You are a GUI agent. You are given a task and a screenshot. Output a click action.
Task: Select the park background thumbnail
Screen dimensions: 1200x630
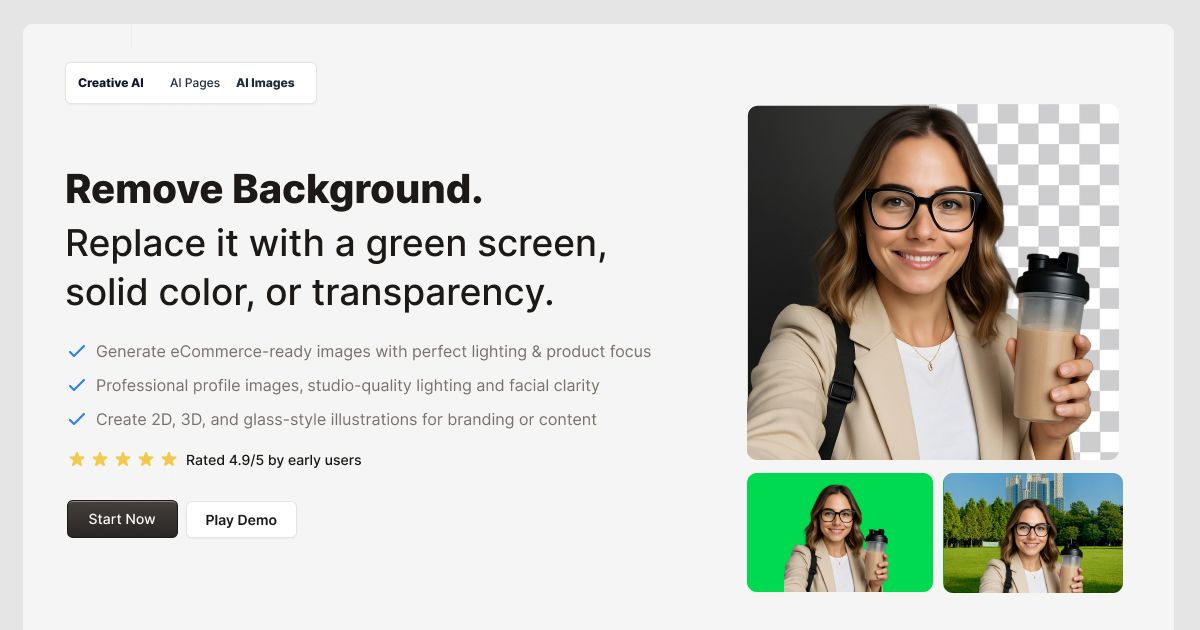1032,532
